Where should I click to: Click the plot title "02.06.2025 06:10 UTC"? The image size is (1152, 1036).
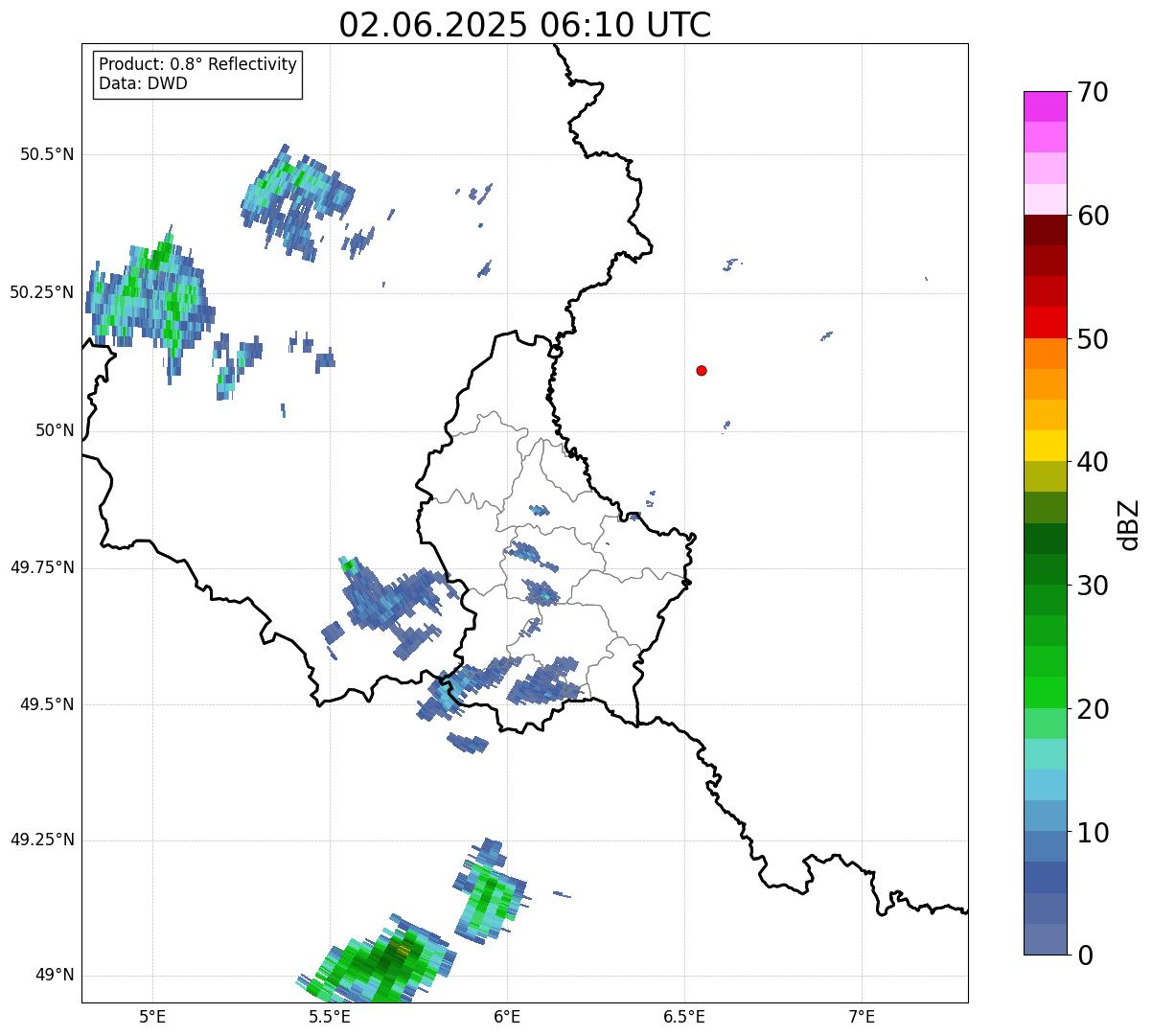[x=525, y=25]
